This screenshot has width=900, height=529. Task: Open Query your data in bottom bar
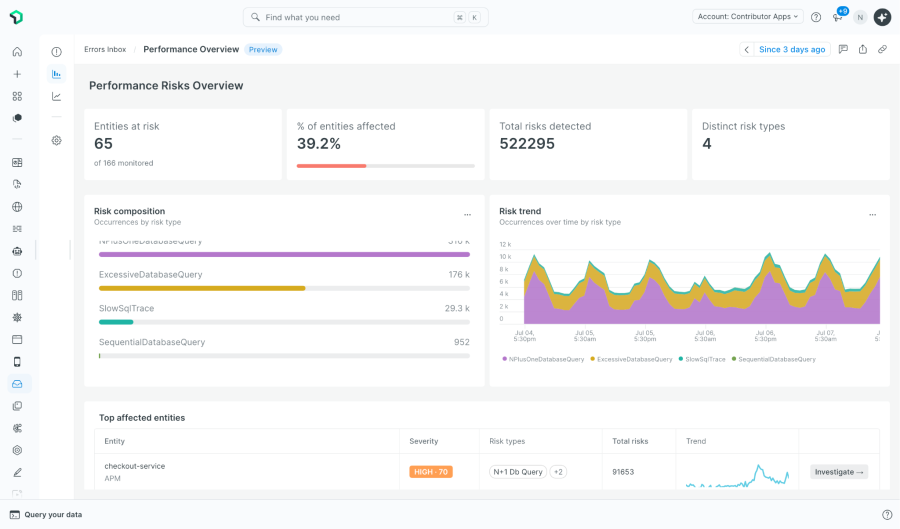[46, 515]
